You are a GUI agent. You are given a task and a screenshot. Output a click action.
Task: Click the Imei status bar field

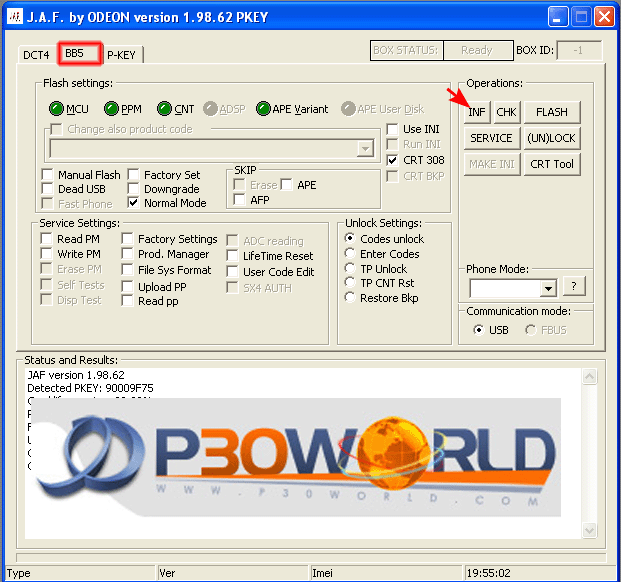(x=386, y=573)
